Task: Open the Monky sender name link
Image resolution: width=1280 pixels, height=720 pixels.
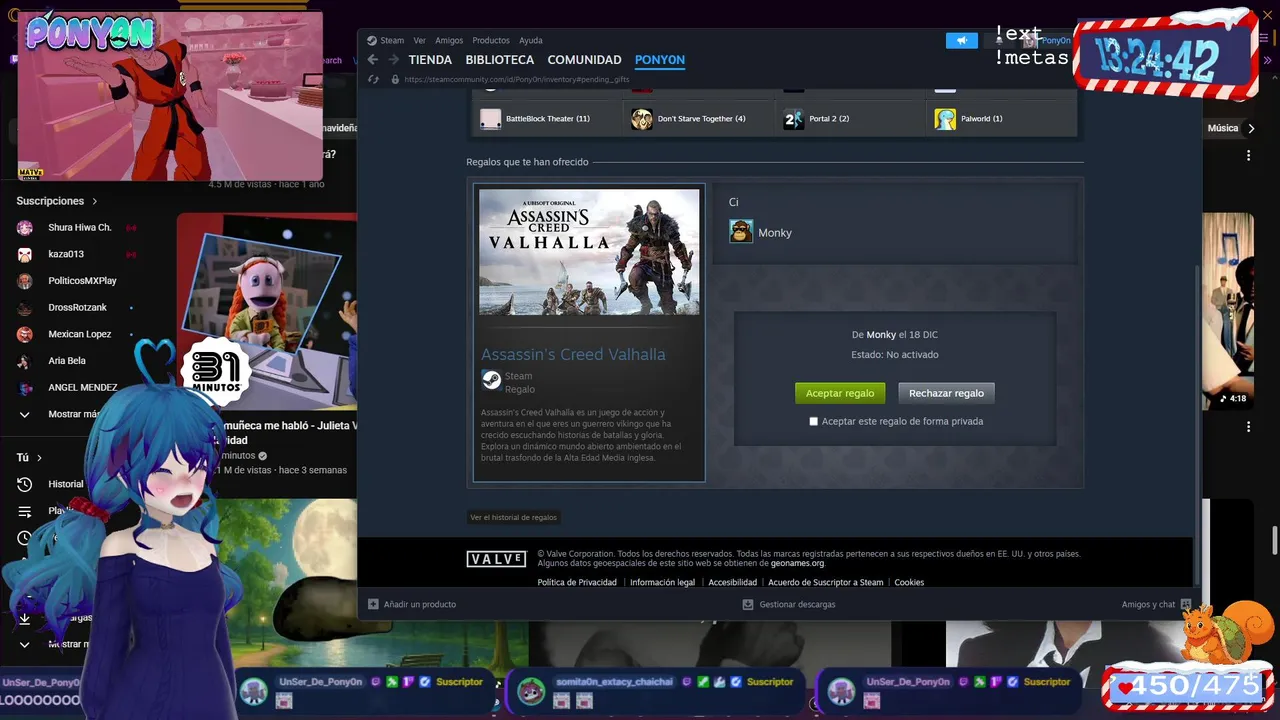Action: pyautogui.click(x=881, y=335)
